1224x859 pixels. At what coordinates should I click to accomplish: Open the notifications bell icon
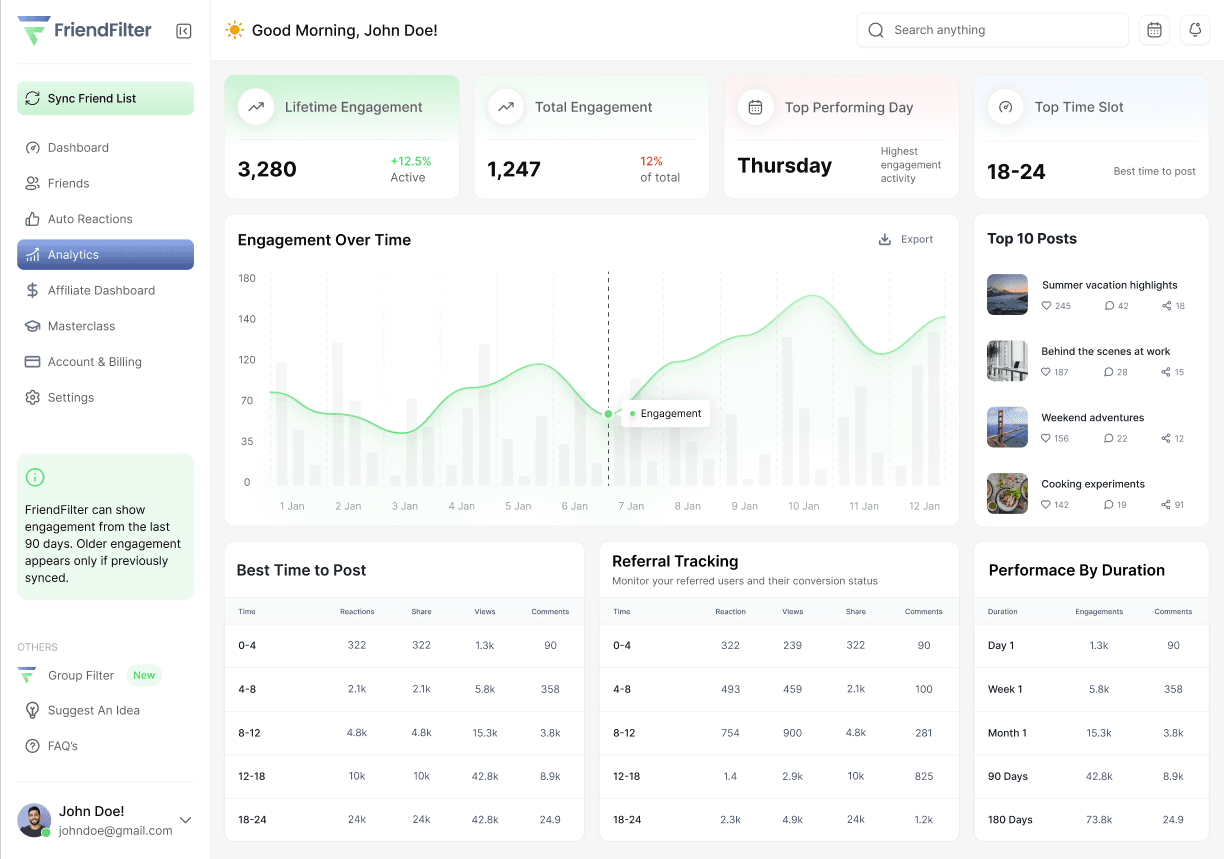click(1194, 30)
